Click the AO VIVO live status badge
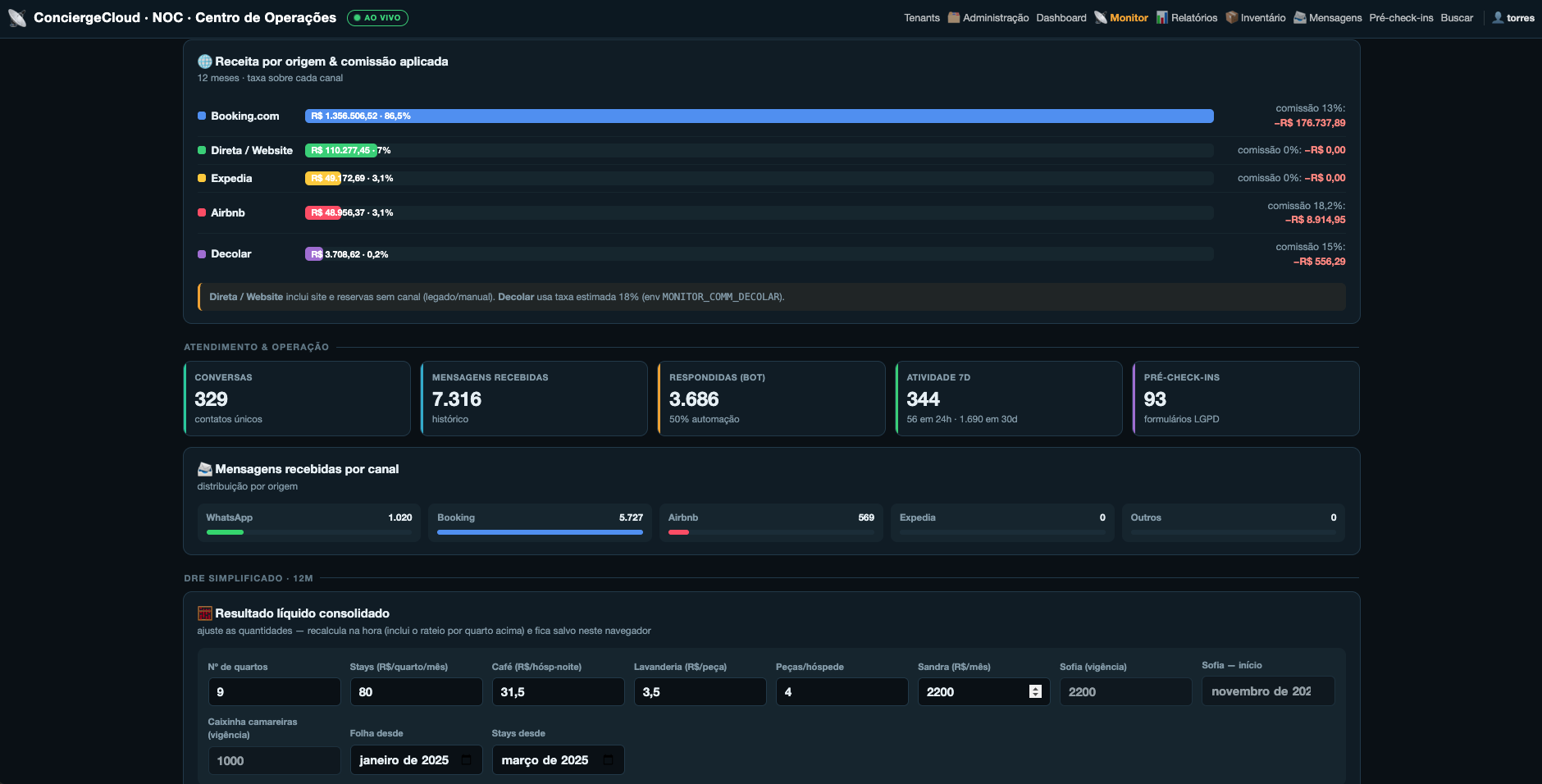Image resolution: width=1542 pixels, height=784 pixels. tap(377, 18)
